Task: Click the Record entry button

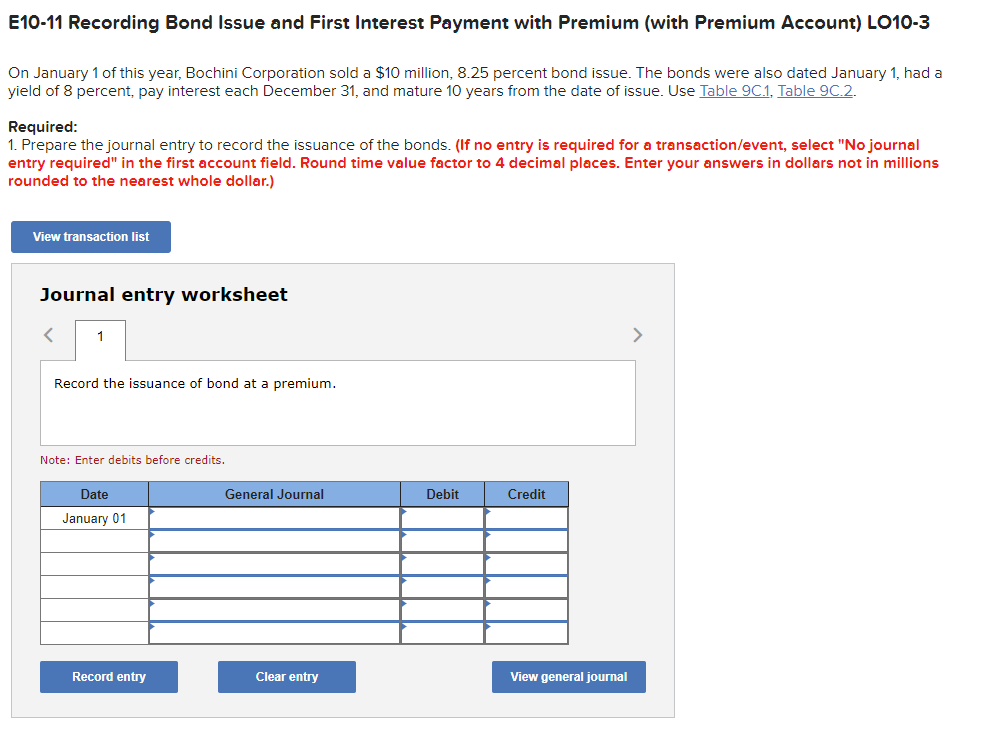Action: (x=108, y=676)
